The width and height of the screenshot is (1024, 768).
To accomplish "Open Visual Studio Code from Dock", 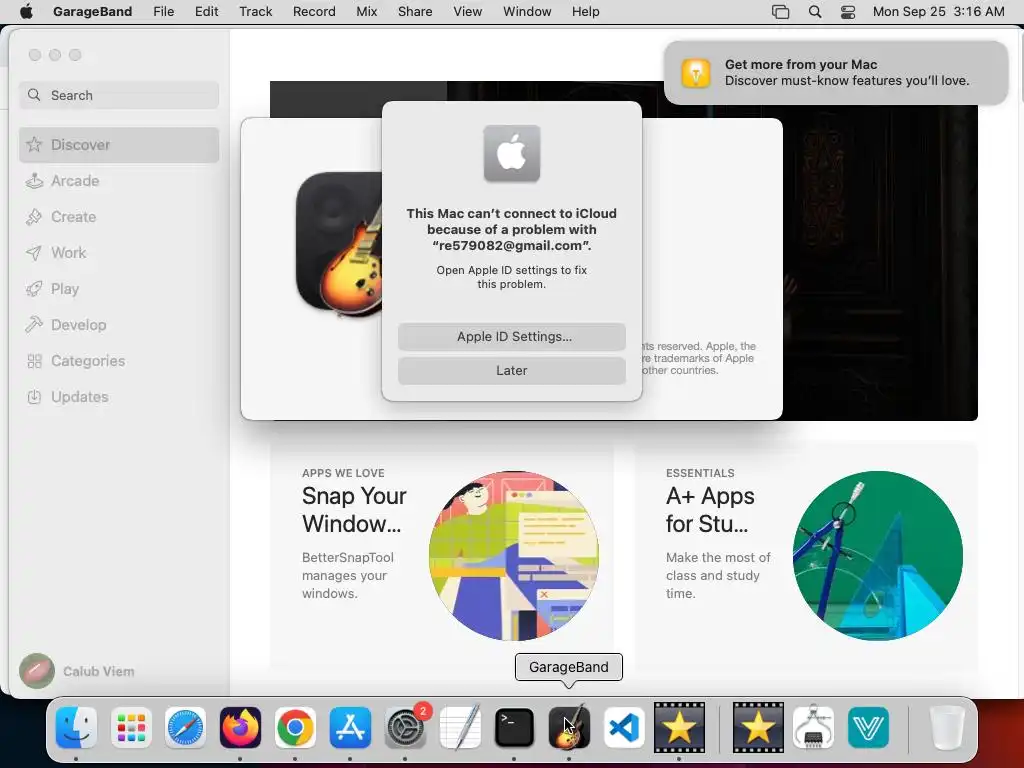I will [x=623, y=727].
